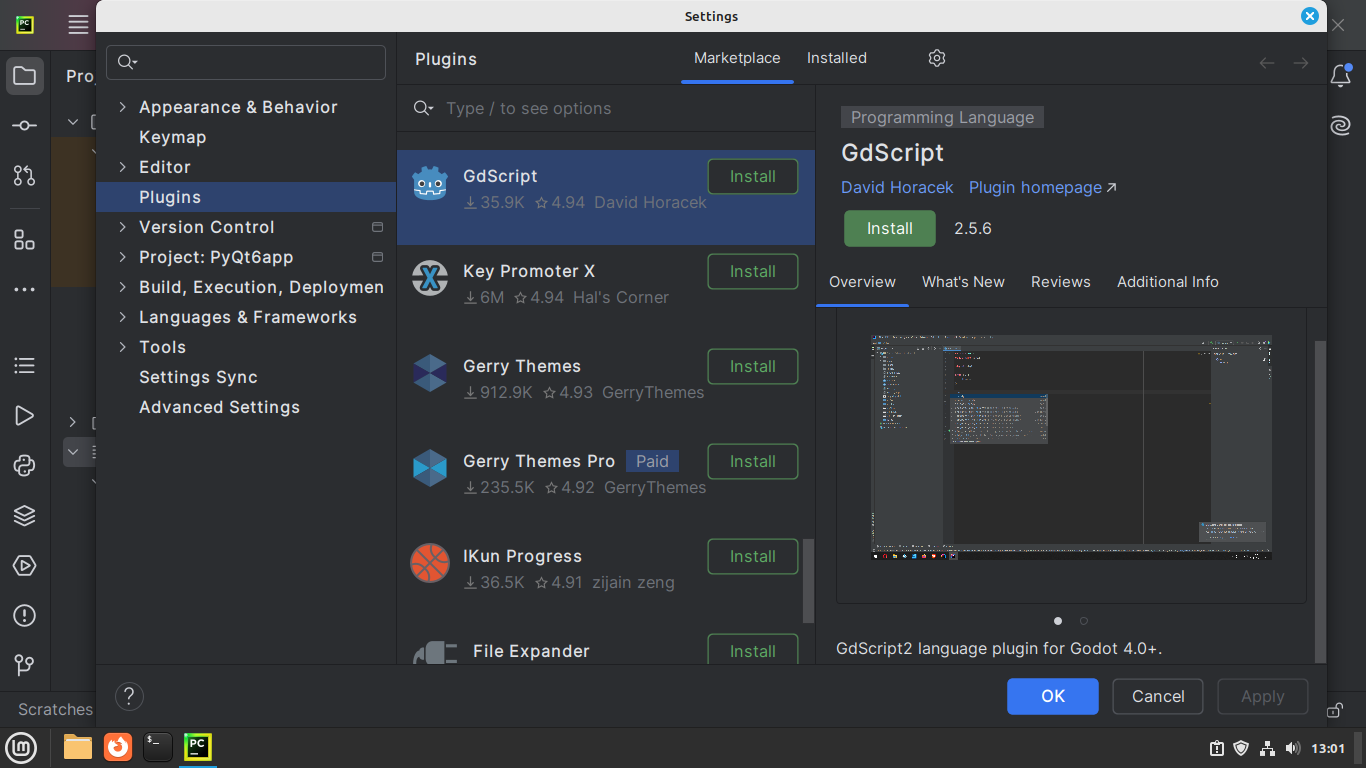Expand Appearance & Behavior settings

click(122, 107)
